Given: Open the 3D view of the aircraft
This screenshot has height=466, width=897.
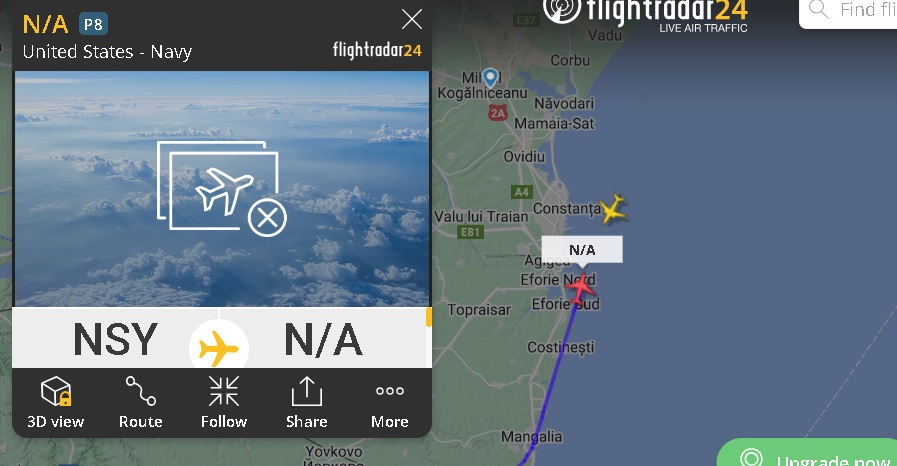Looking at the screenshot, I should pos(55,403).
